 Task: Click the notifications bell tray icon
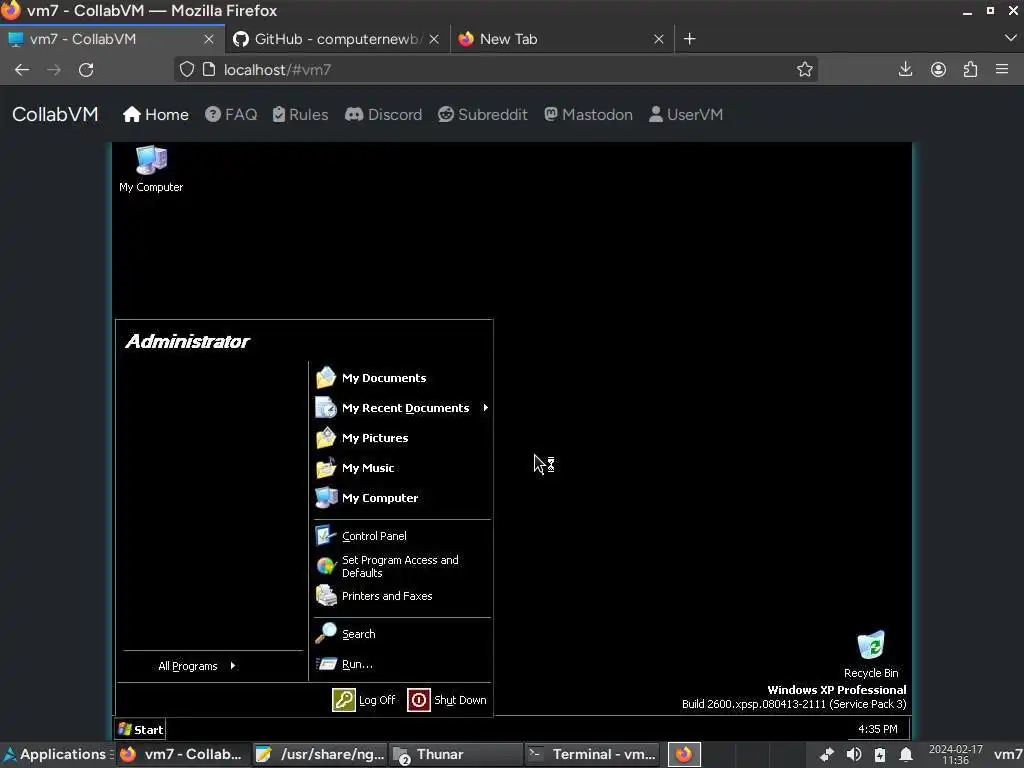(x=906, y=755)
